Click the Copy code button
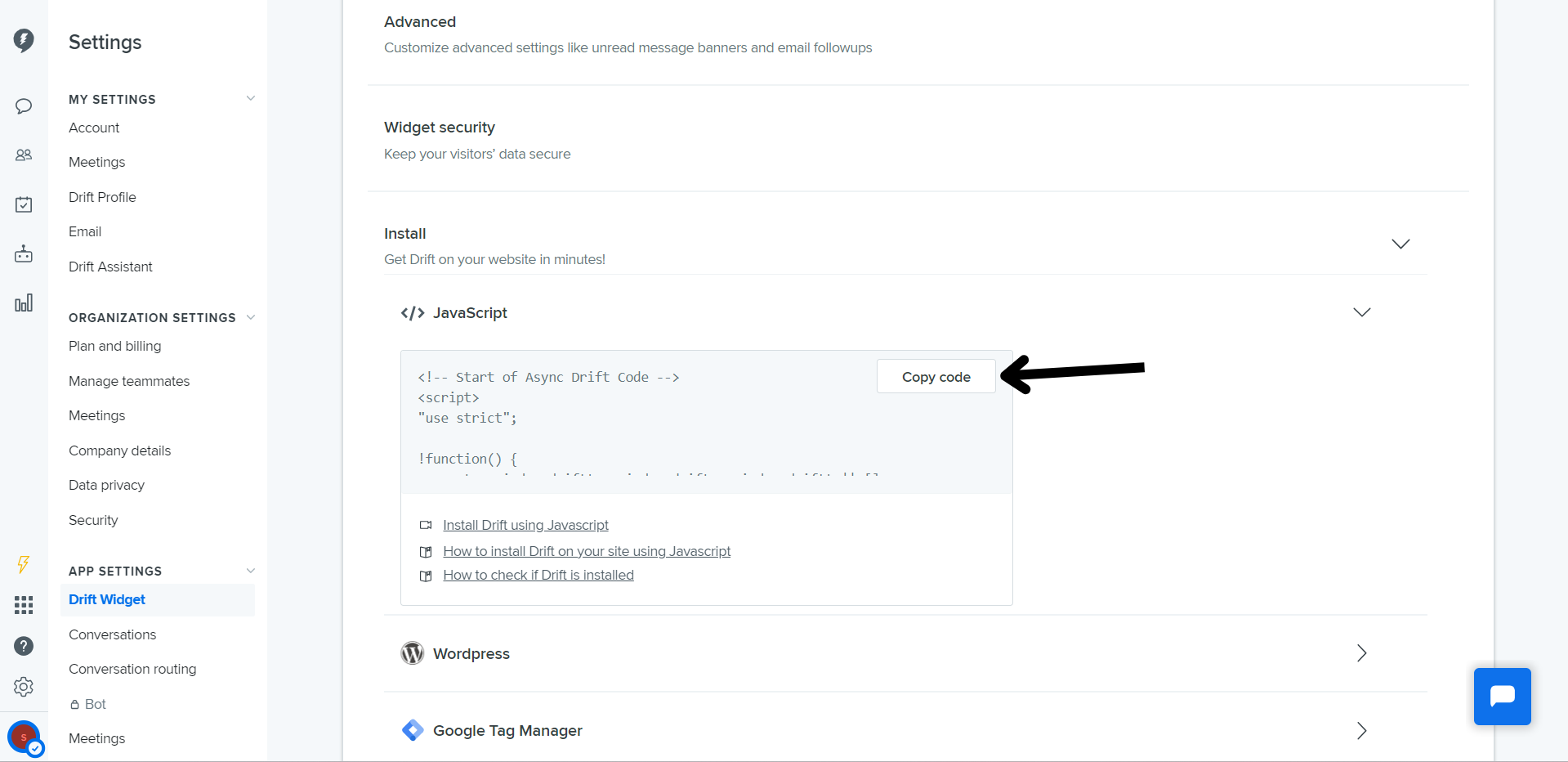Image resolution: width=1568 pixels, height=762 pixels. click(936, 377)
